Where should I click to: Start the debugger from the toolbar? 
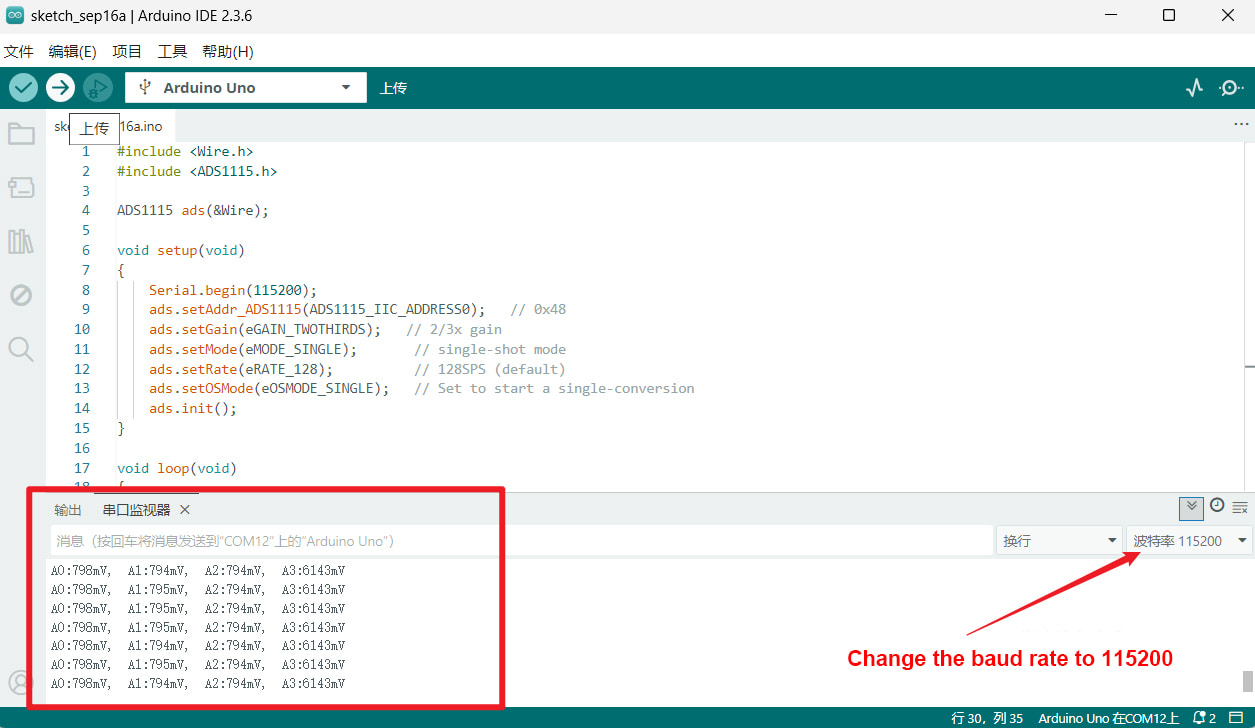(x=98, y=88)
